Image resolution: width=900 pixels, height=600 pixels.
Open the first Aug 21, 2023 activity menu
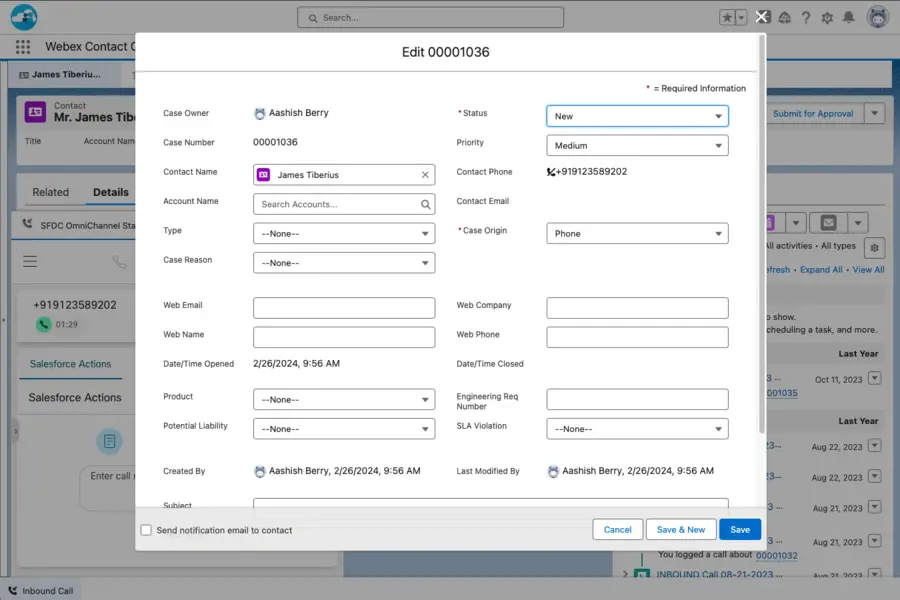[x=874, y=507]
